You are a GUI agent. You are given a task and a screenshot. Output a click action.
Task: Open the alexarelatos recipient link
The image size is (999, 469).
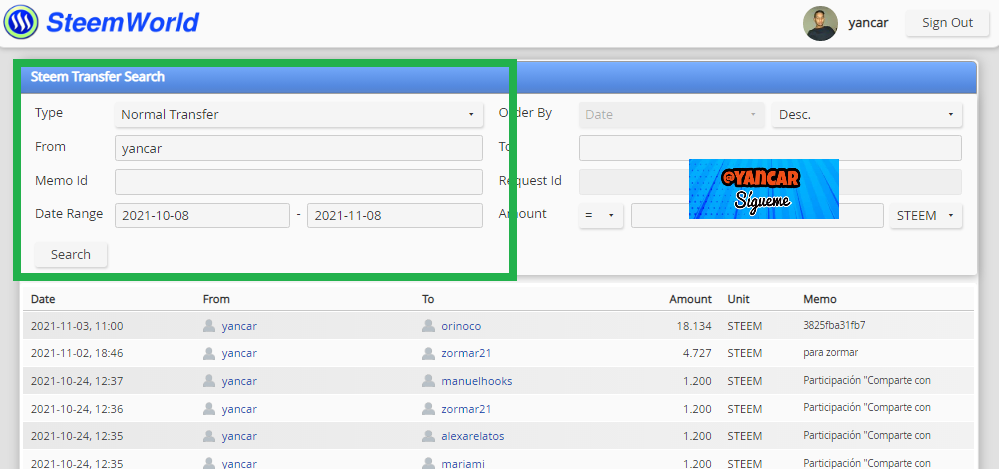coord(473,436)
